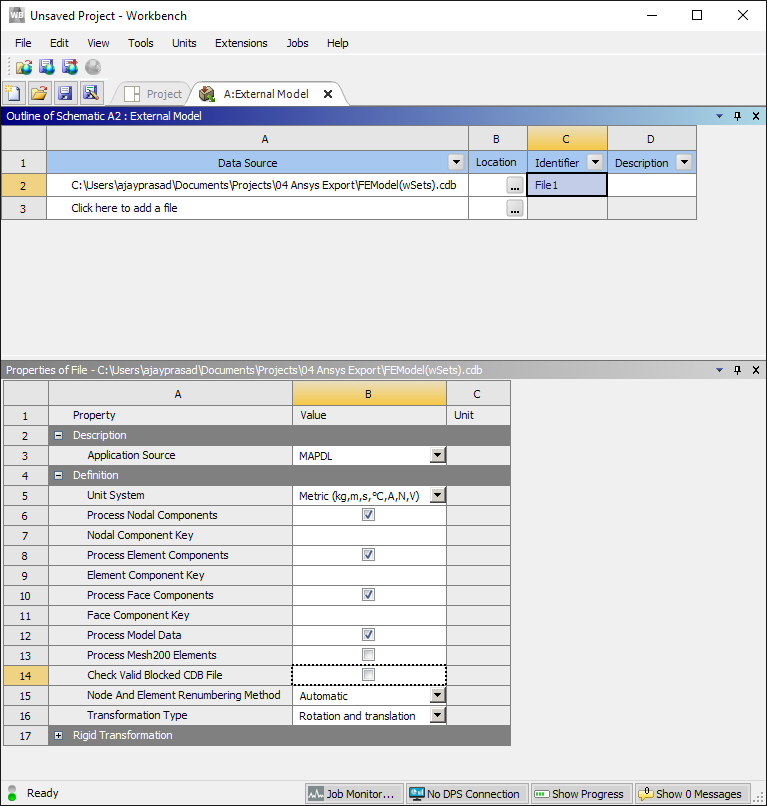This screenshot has width=767, height=806.
Task: Click the Element Component Key value field
Action: point(369,575)
